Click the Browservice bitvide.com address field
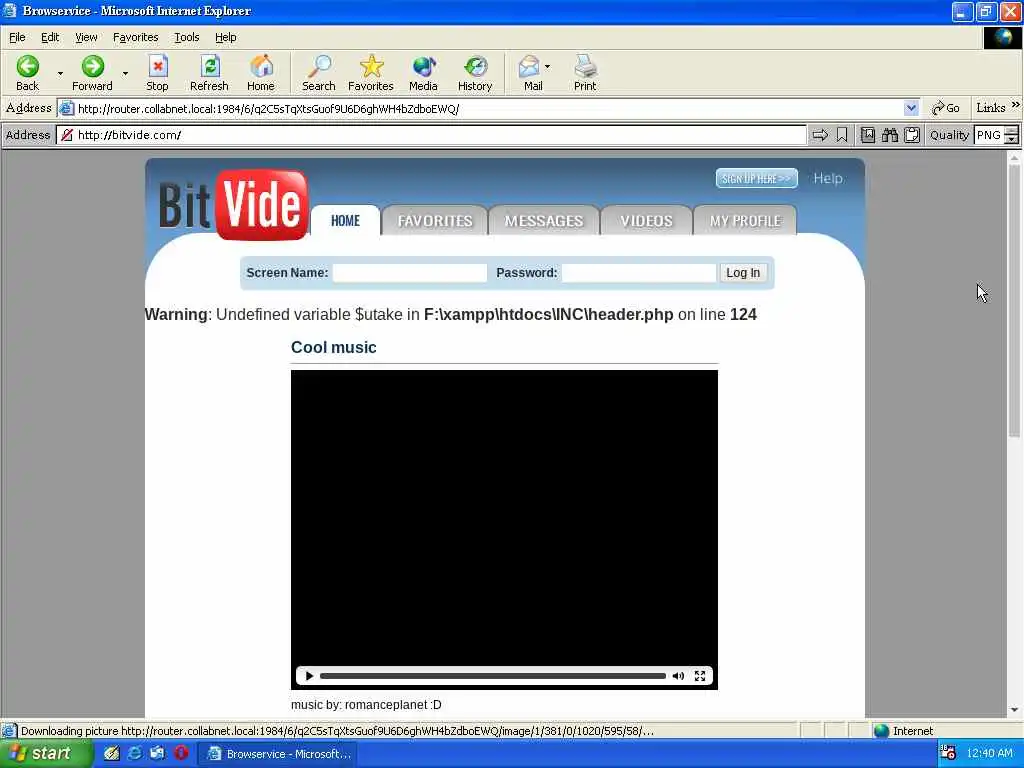The width and height of the screenshot is (1024, 768). coord(432,135)
